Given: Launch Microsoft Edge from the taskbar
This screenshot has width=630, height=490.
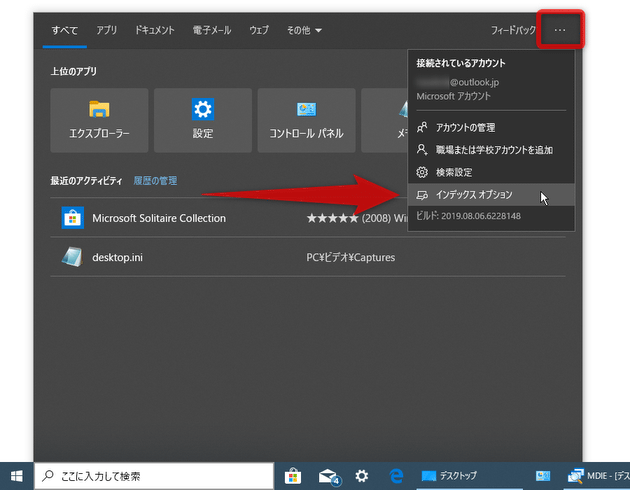Looking at the screenshot, I should tap(396, 476).
